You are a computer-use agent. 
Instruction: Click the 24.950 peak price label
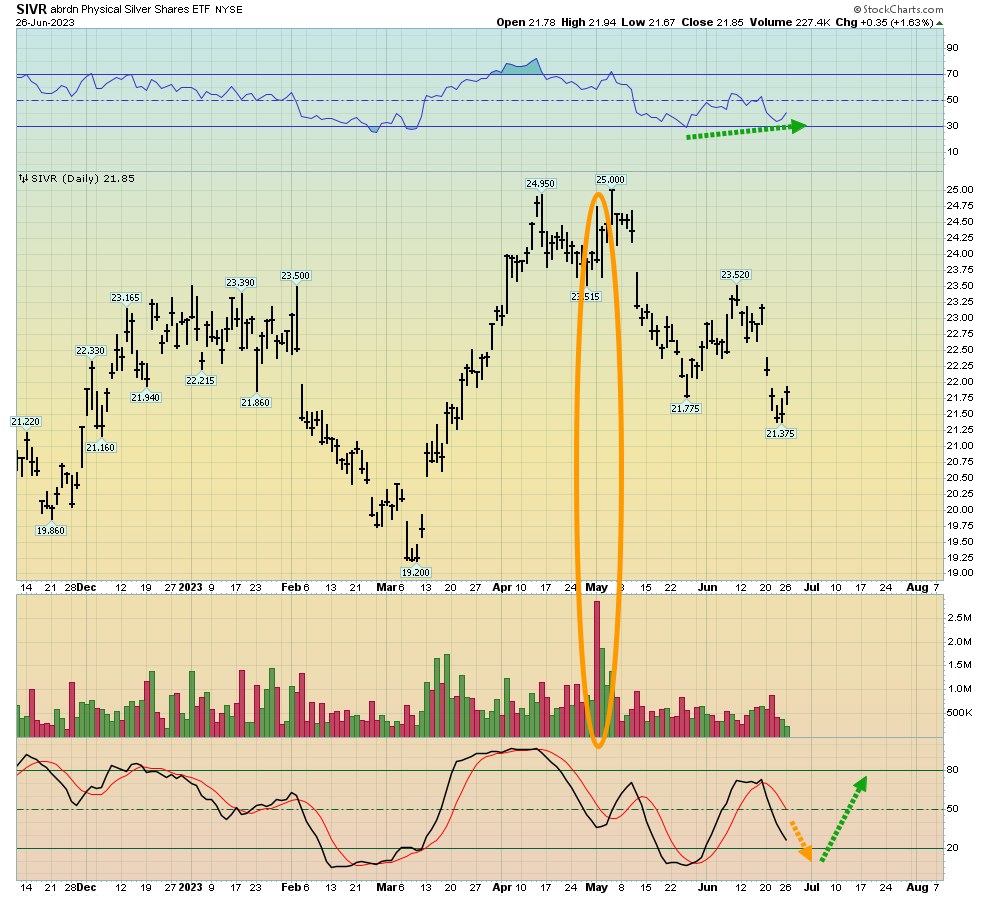(540, 183)
